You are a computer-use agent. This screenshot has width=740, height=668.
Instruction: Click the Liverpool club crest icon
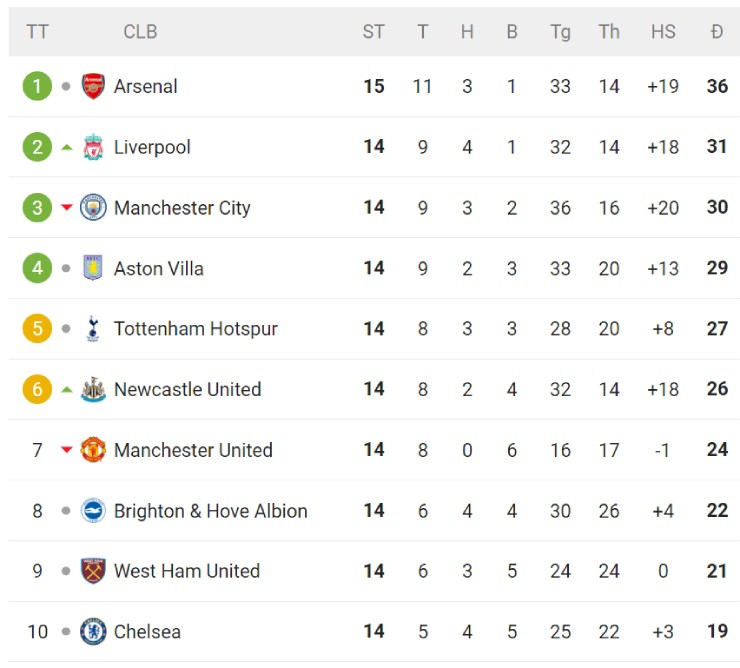click(x=93, y=147)
